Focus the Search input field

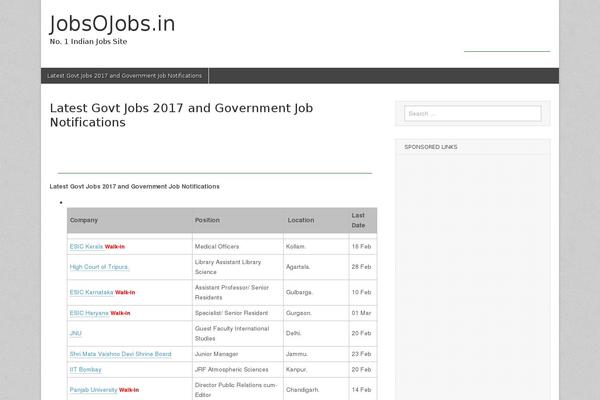[x=473, y=114]
